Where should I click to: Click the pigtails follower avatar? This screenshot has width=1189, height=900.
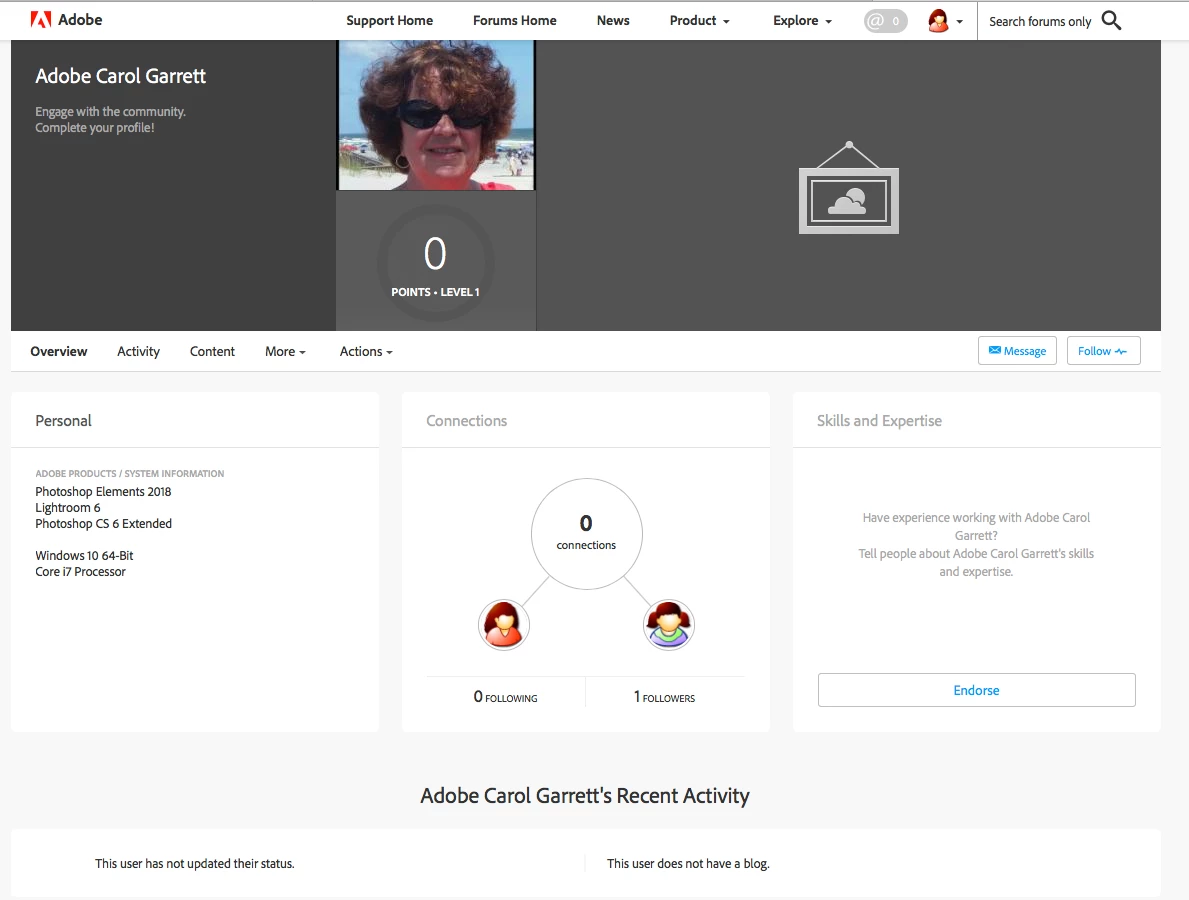668,625
